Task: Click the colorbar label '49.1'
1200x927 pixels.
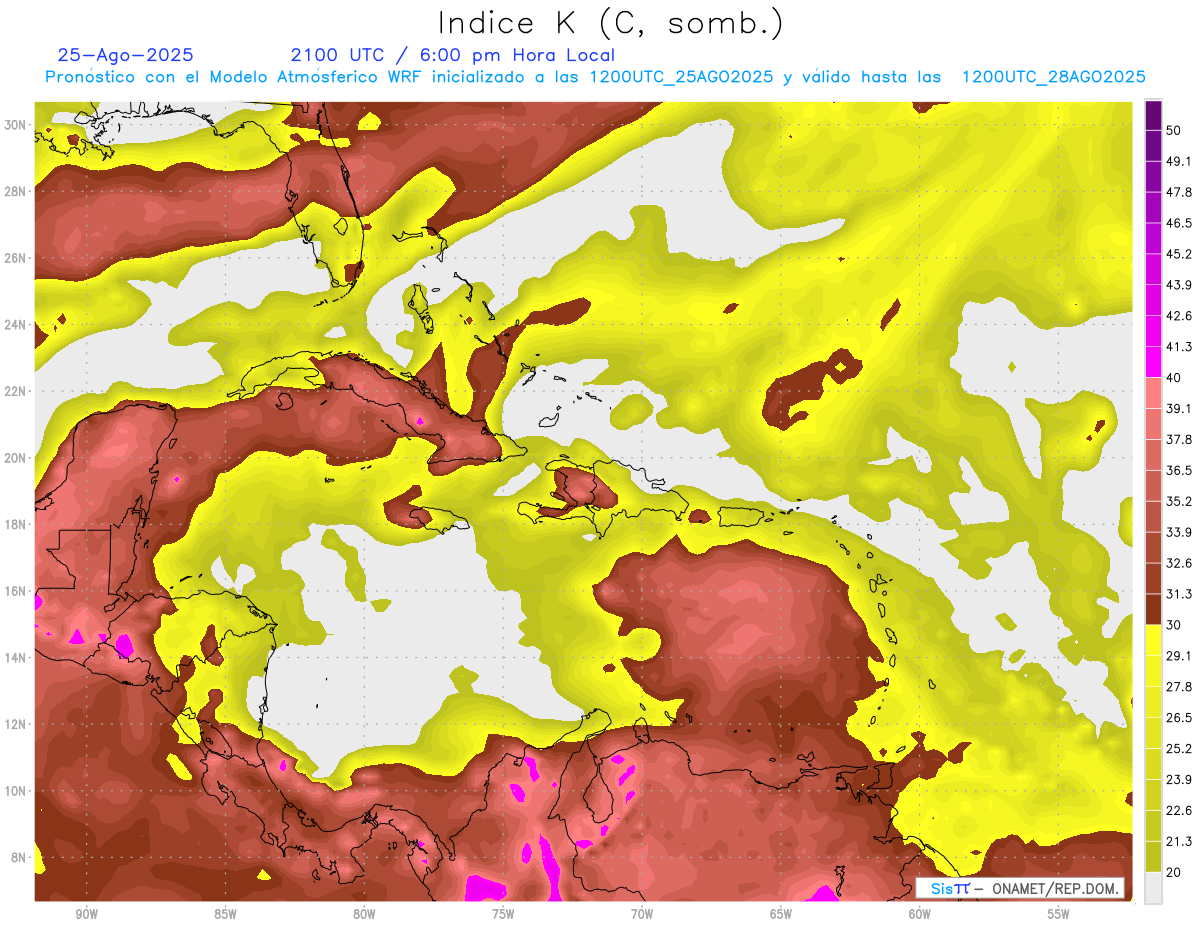Action: [x=1178, y=161]
